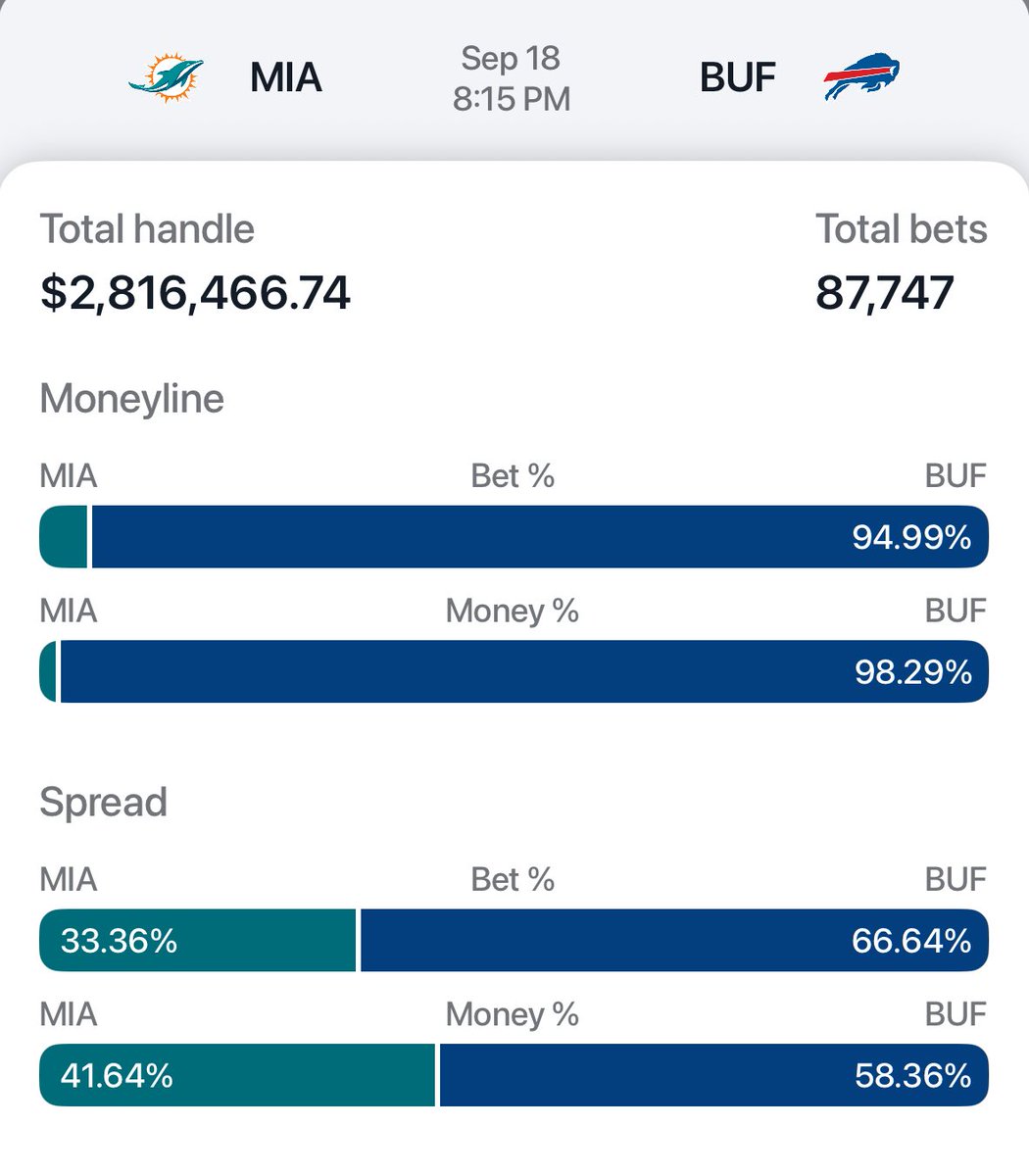Tap the Miami Dolphins team logo
1029x1176 pixels.
point(166,78)
